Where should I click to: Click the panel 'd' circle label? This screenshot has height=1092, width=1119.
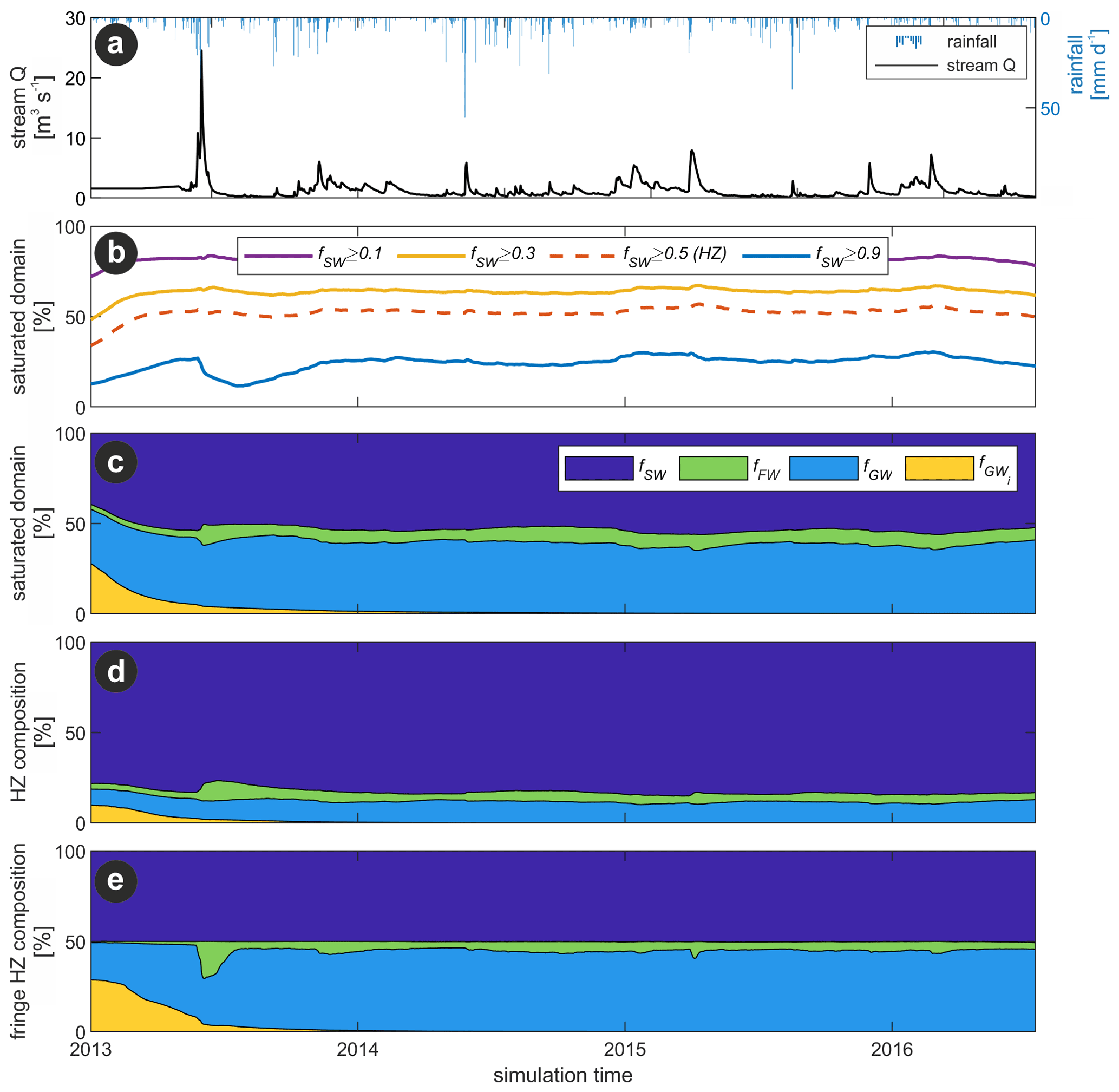(x=116, y=671)
